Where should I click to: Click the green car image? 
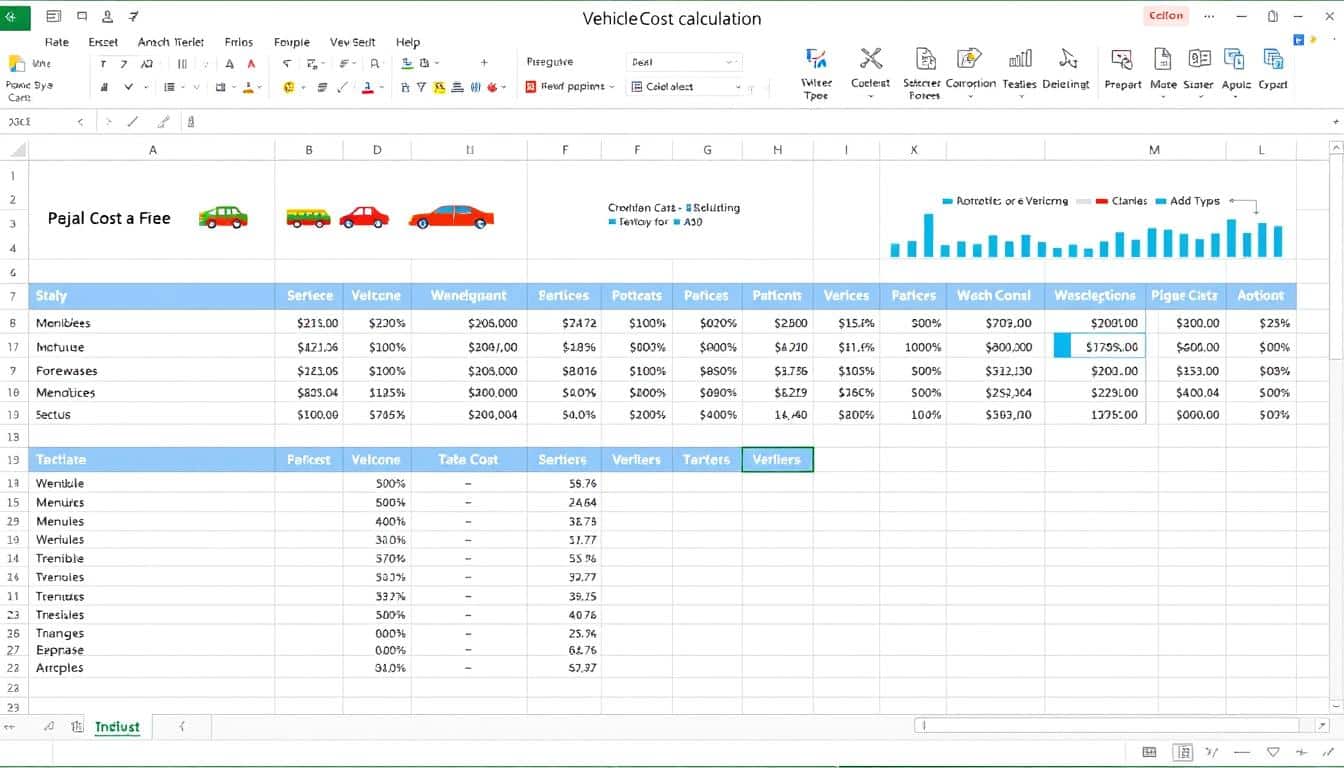click(x=223, y=217)
